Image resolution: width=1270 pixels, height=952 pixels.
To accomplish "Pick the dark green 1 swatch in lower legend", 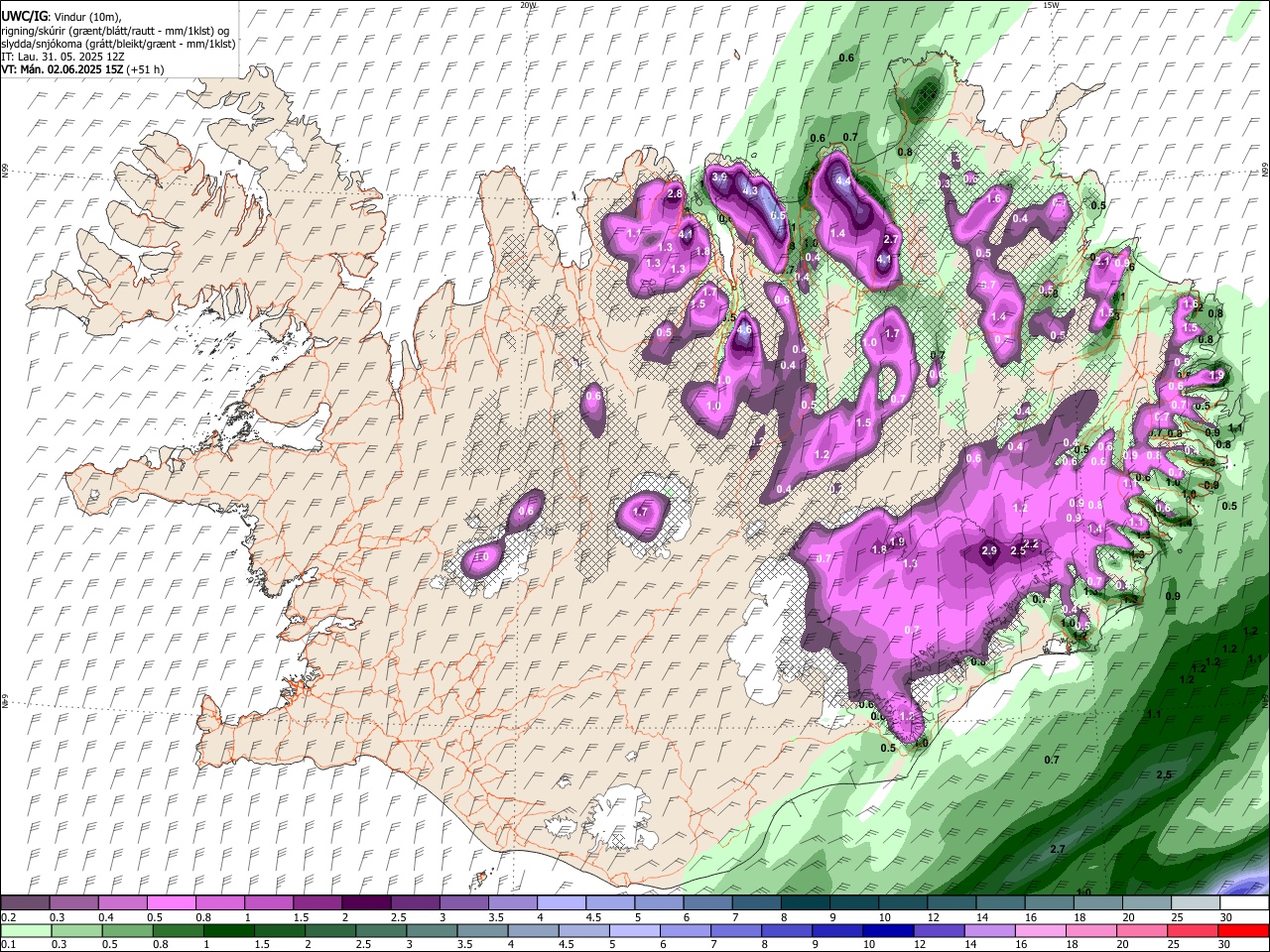I will coord(228,931).
